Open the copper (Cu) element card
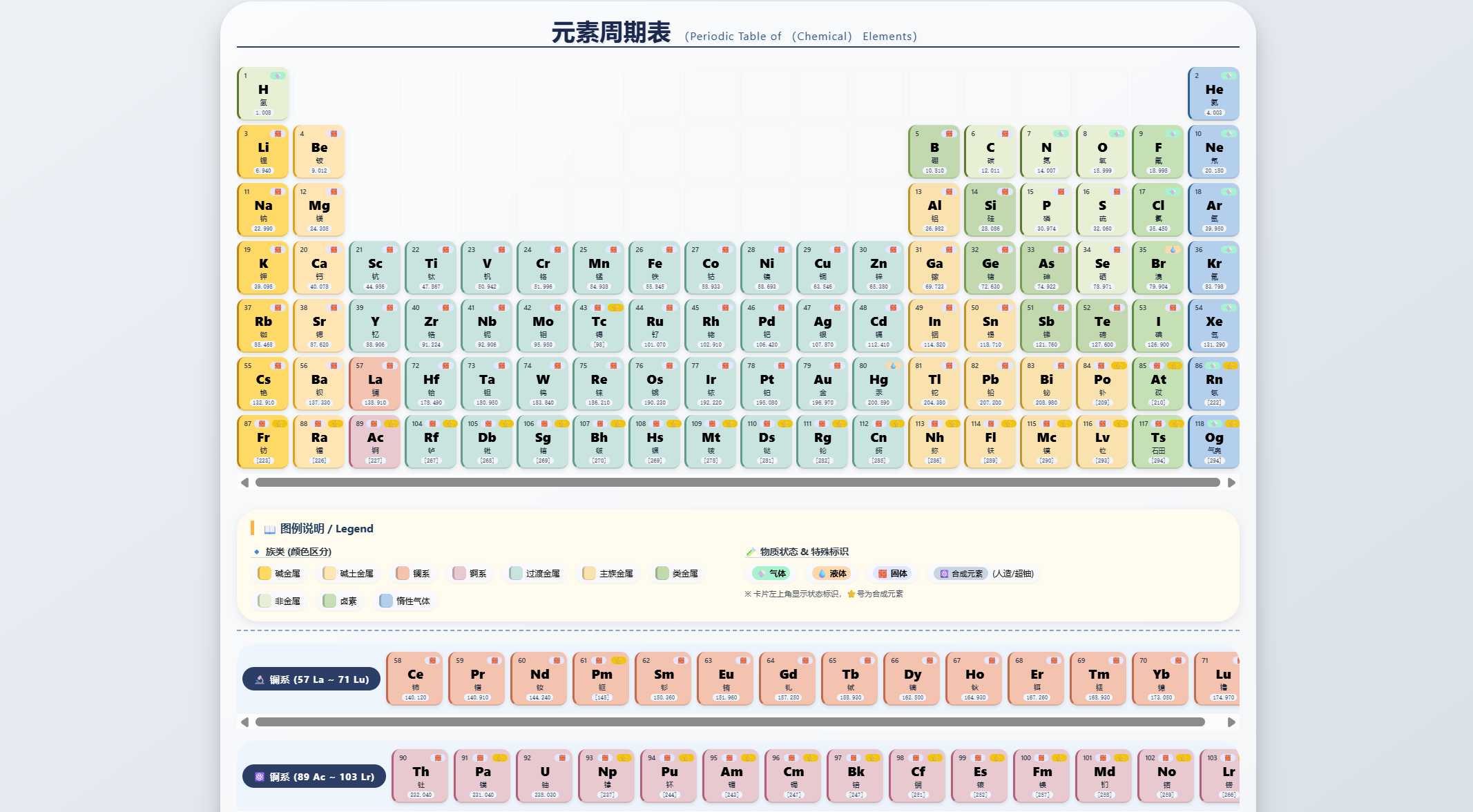The width and height of the screenshot is (1473, 812). pos(822,268)
